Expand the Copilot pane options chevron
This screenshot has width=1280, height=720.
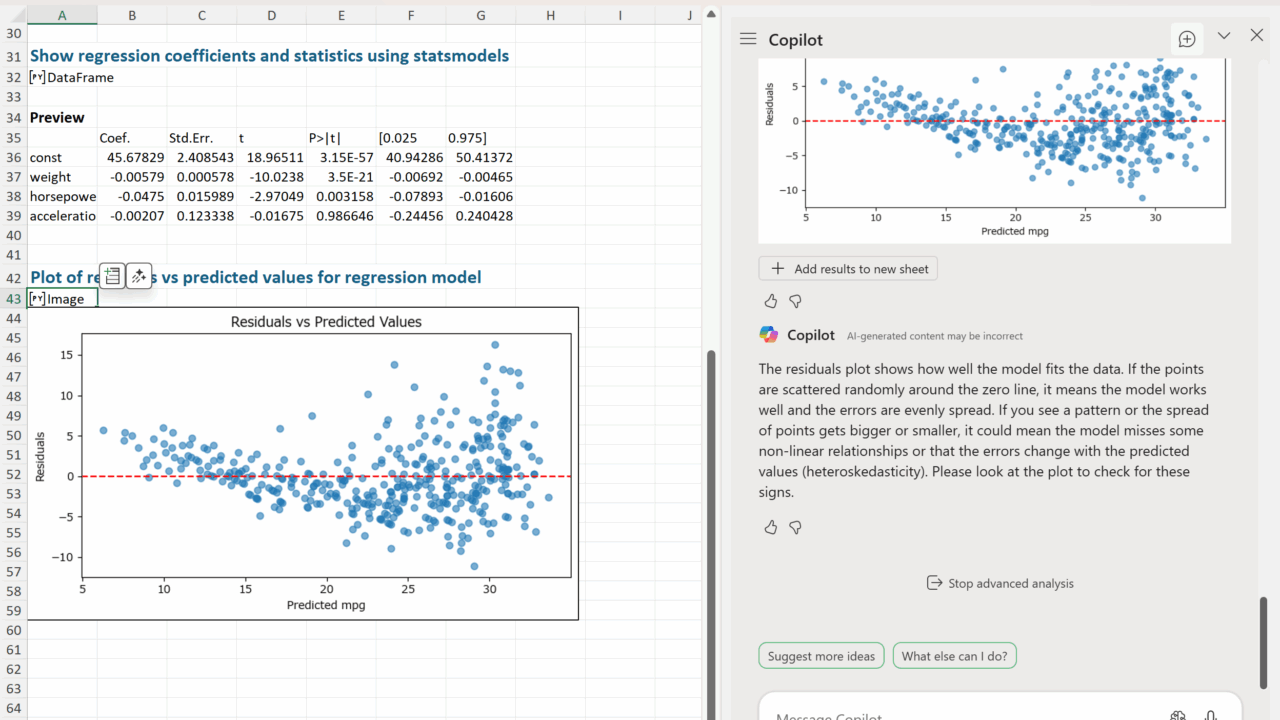[x=1224, y=36]
